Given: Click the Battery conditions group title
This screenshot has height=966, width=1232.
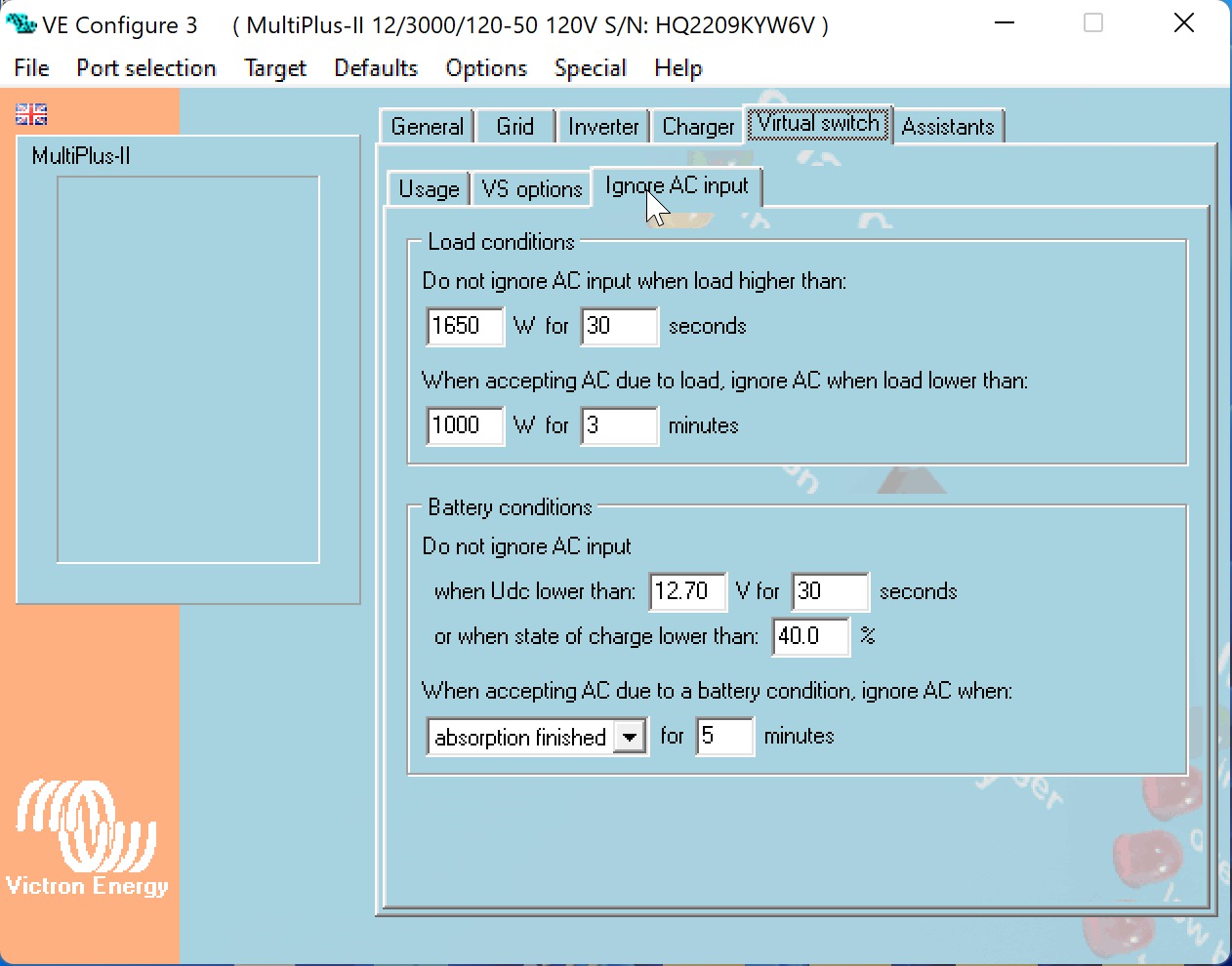Looking at the screenshot, I should click(x=511, y=507).
